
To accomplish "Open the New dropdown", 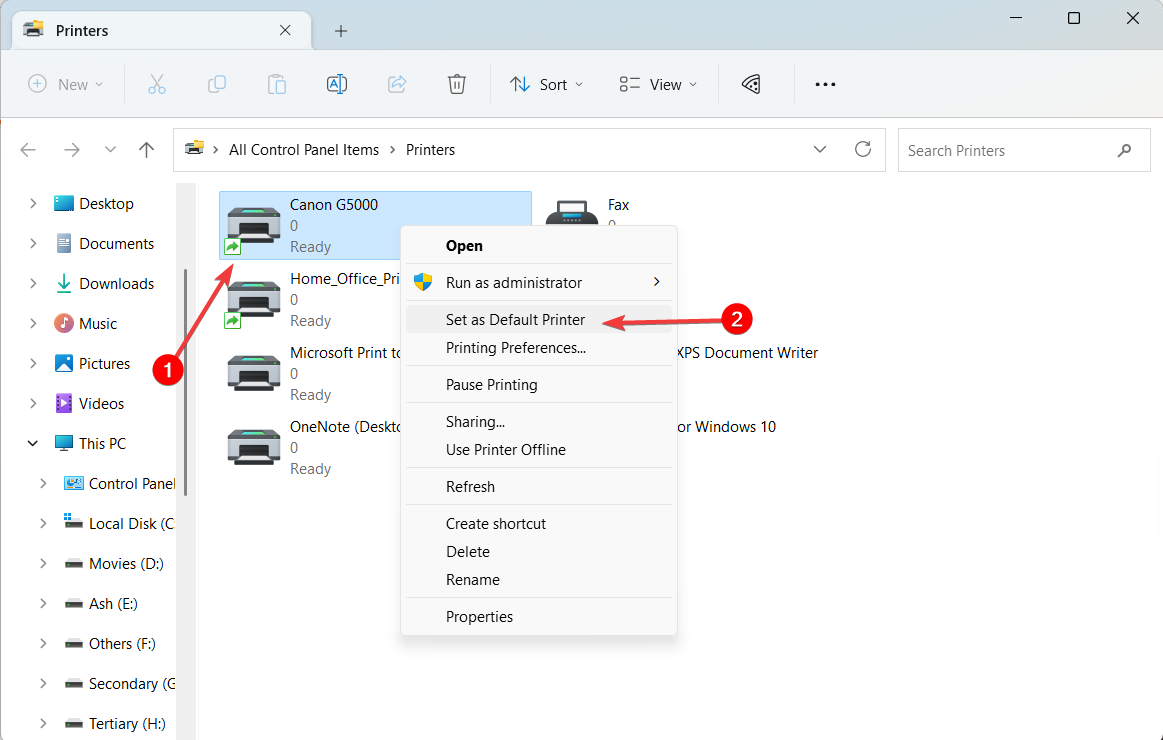I will pos(65,84).
